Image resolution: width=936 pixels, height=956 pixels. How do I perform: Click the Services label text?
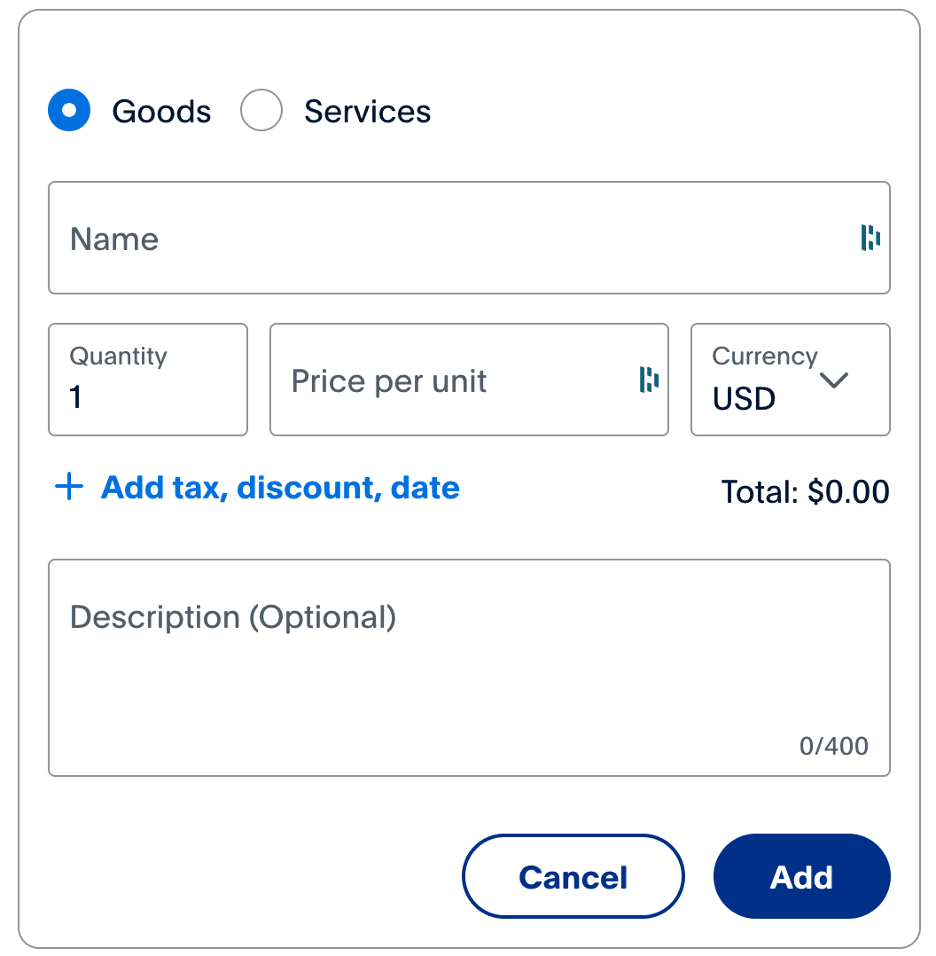pos(367,111)
